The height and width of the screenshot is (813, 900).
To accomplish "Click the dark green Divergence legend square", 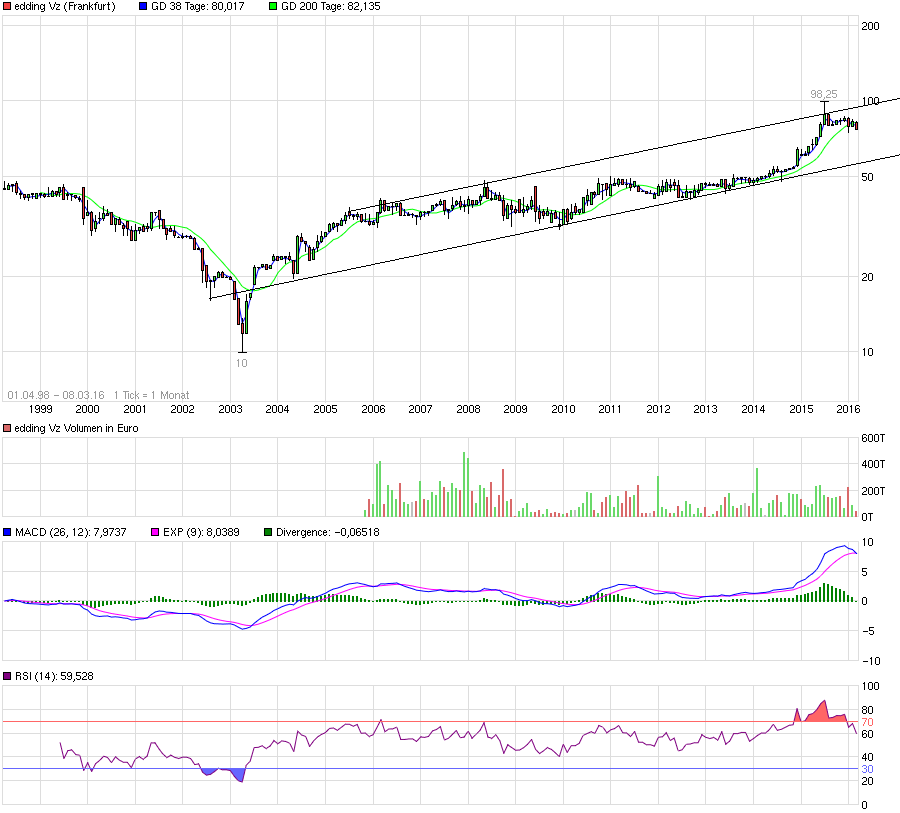I will (x=268, y=532).
